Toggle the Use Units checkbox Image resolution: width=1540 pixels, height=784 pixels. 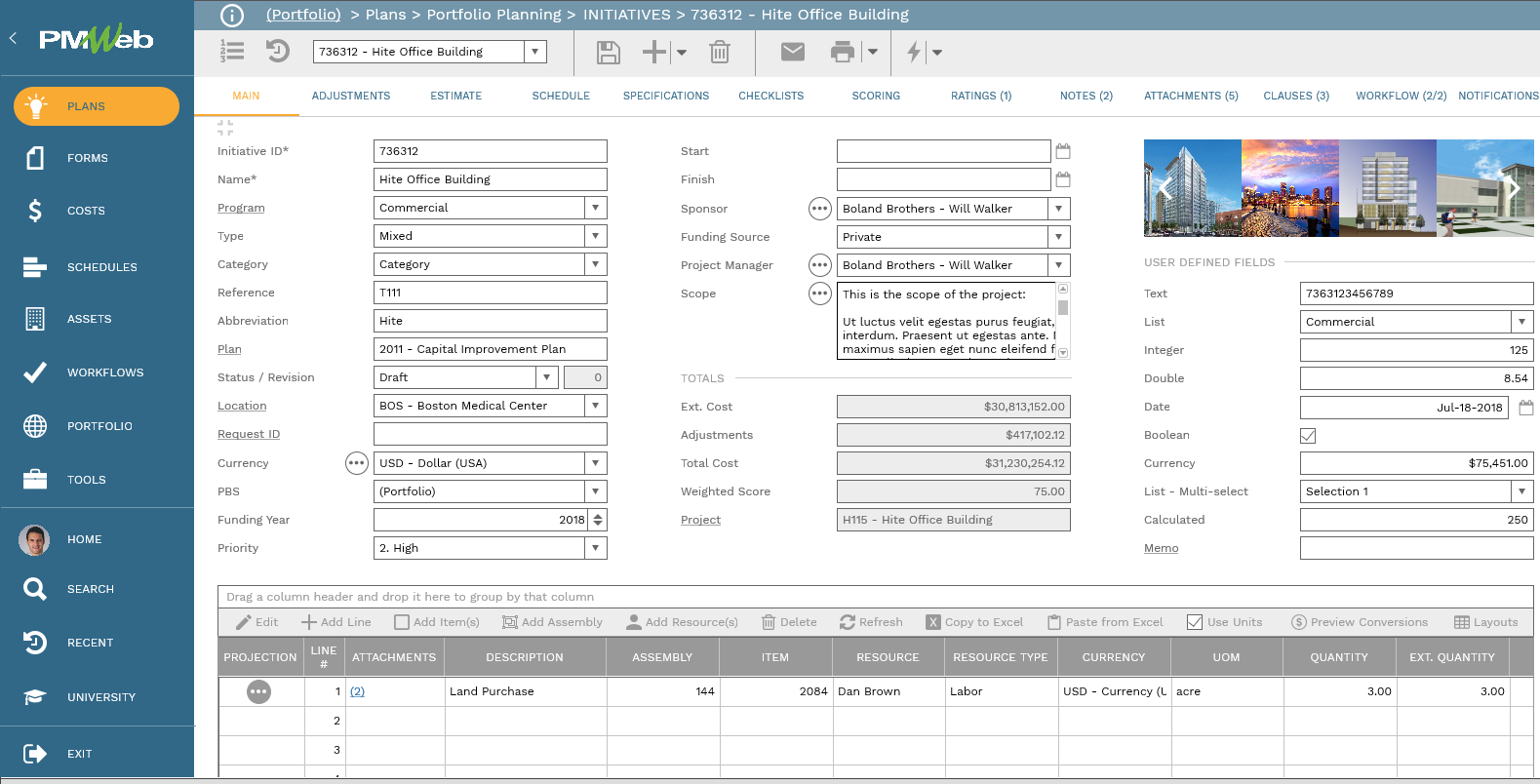coord(1195,622)
